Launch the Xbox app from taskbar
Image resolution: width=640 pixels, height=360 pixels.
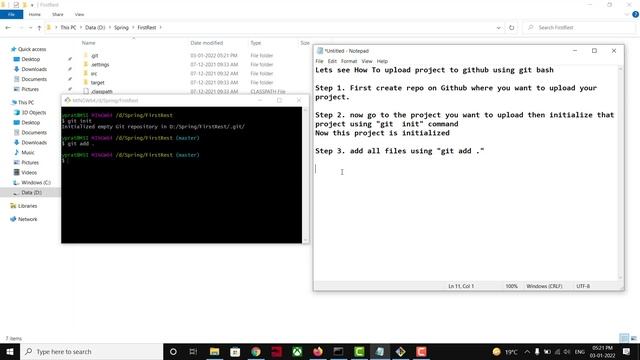[297, 351]
